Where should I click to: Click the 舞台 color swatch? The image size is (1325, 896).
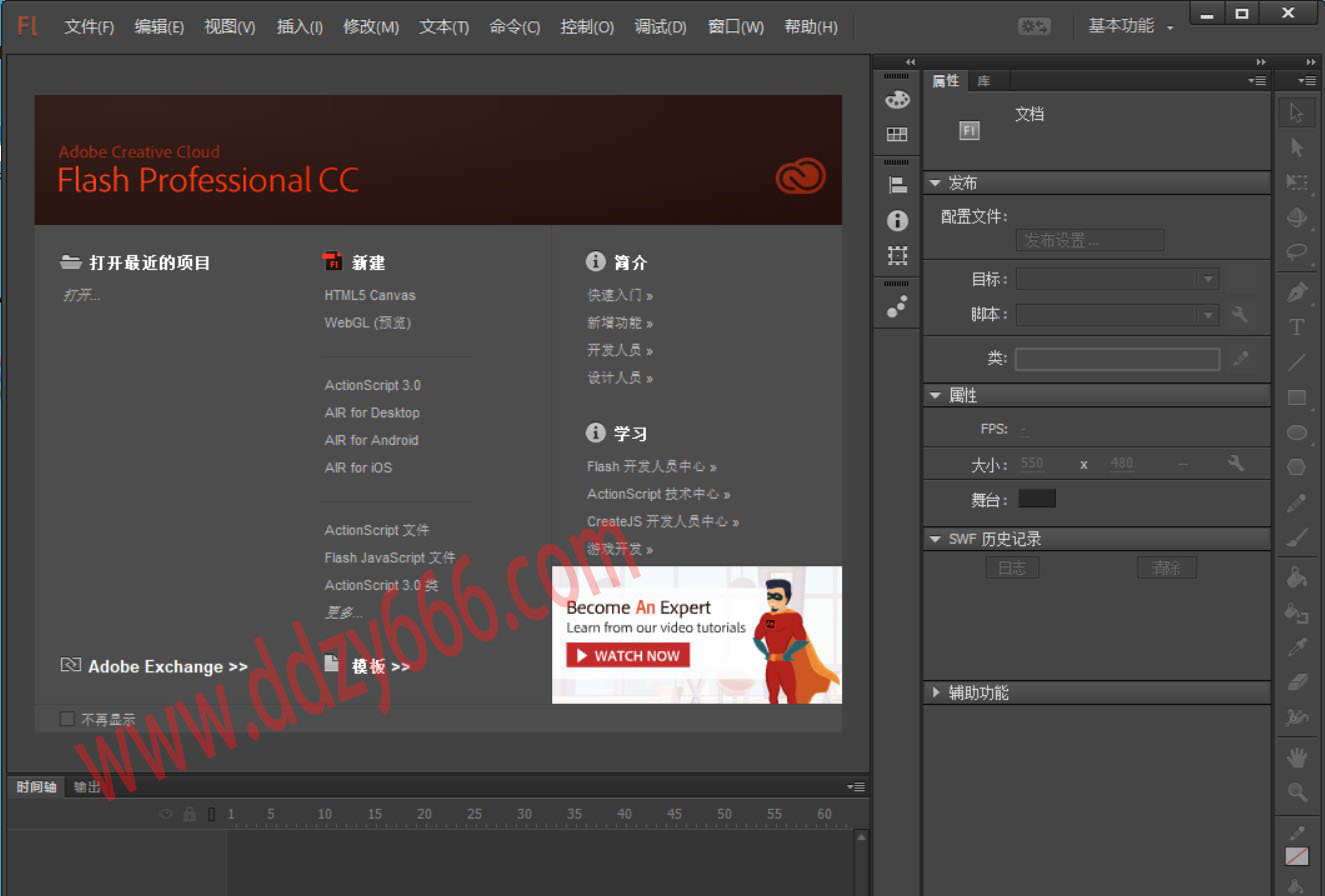[1037, 498]
